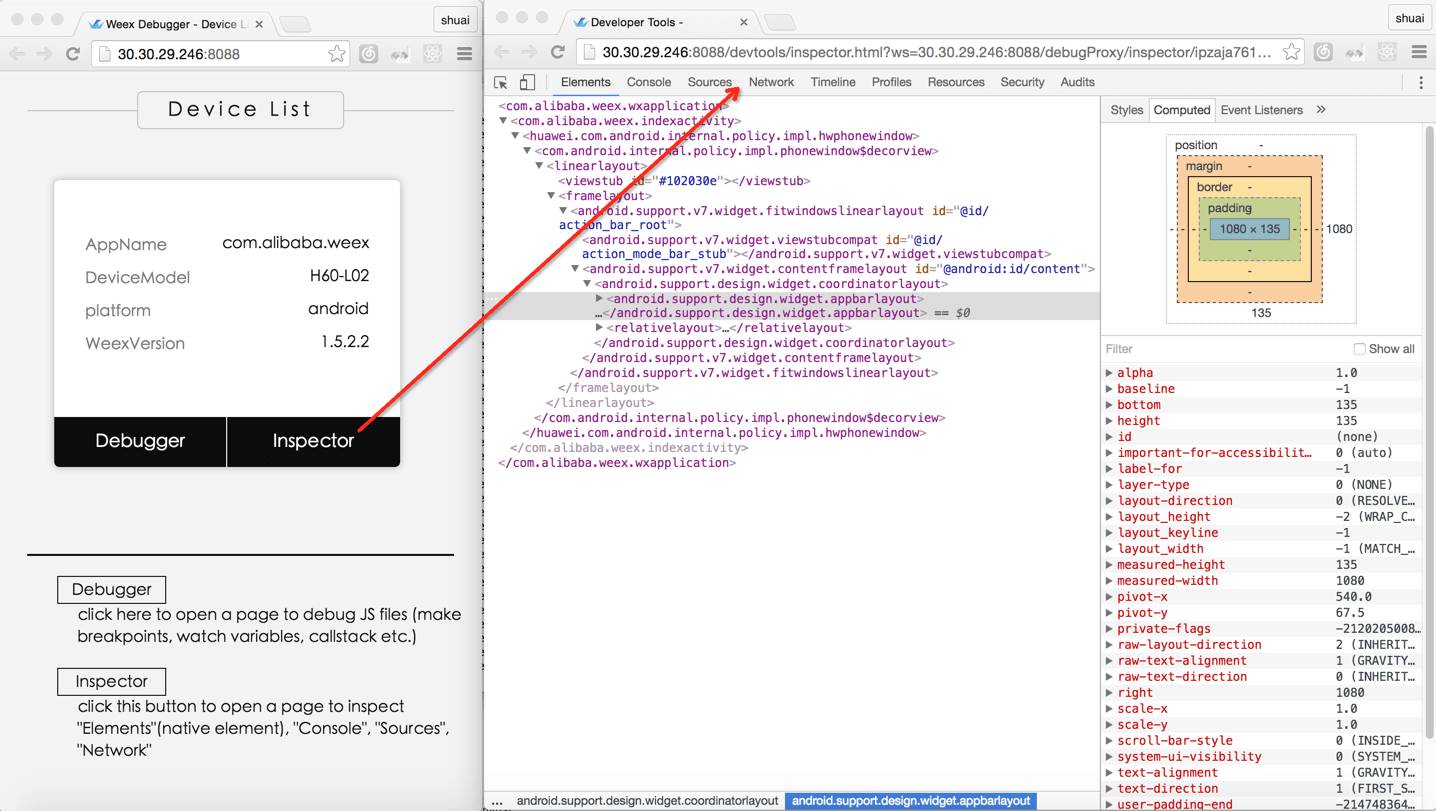Expand the layout_width computed property
Image resolution: width=1436 pixels, height=811 pixels.
coord(1109,549)
